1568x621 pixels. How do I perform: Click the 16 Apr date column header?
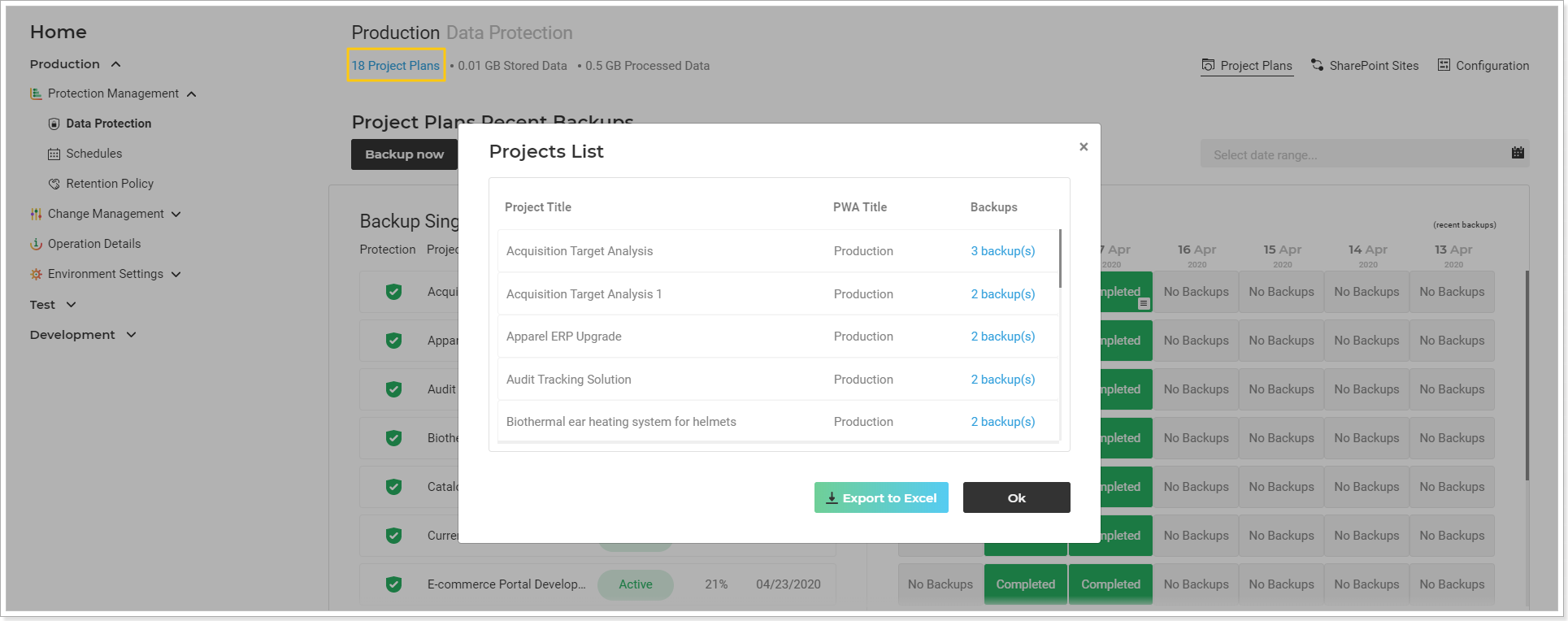click(x=1197, y=255)
